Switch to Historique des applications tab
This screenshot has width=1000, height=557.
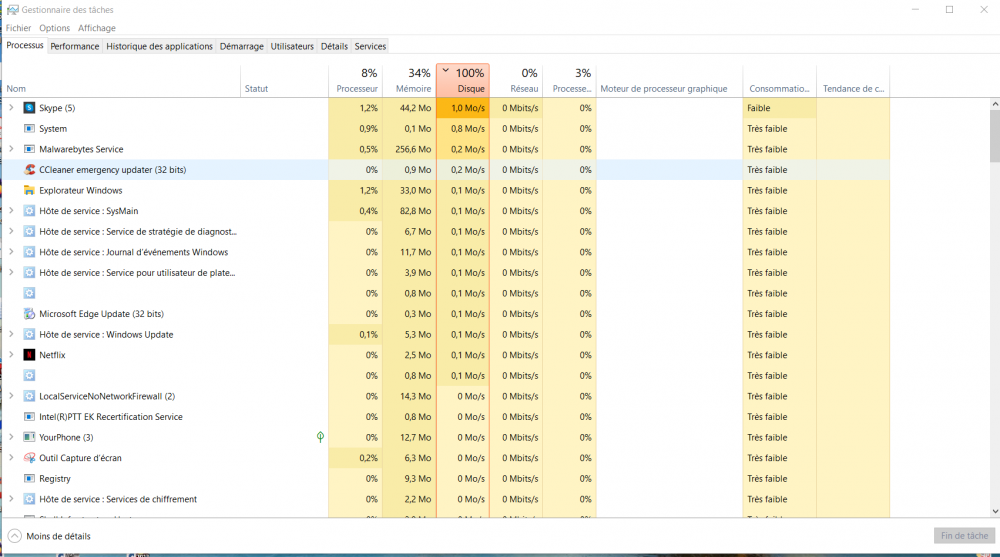159,46
